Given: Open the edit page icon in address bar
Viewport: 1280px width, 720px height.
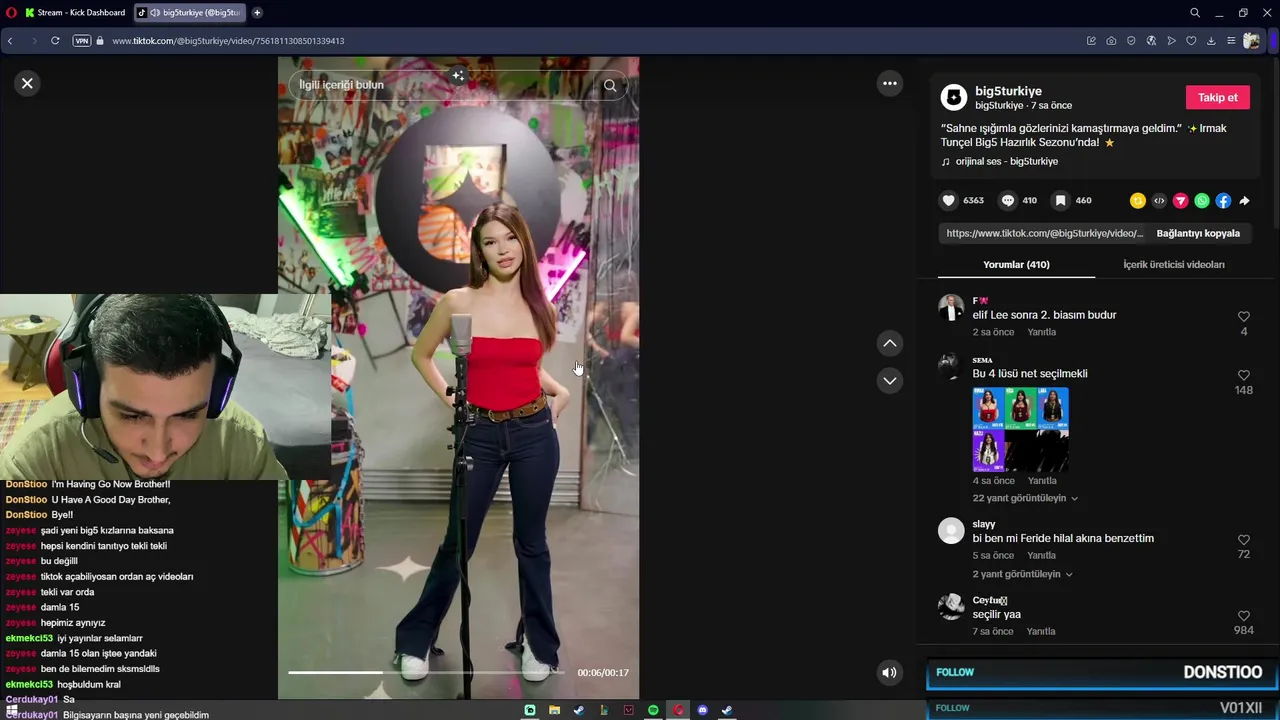Looking at the screenshot, I should pos(1091,41).
